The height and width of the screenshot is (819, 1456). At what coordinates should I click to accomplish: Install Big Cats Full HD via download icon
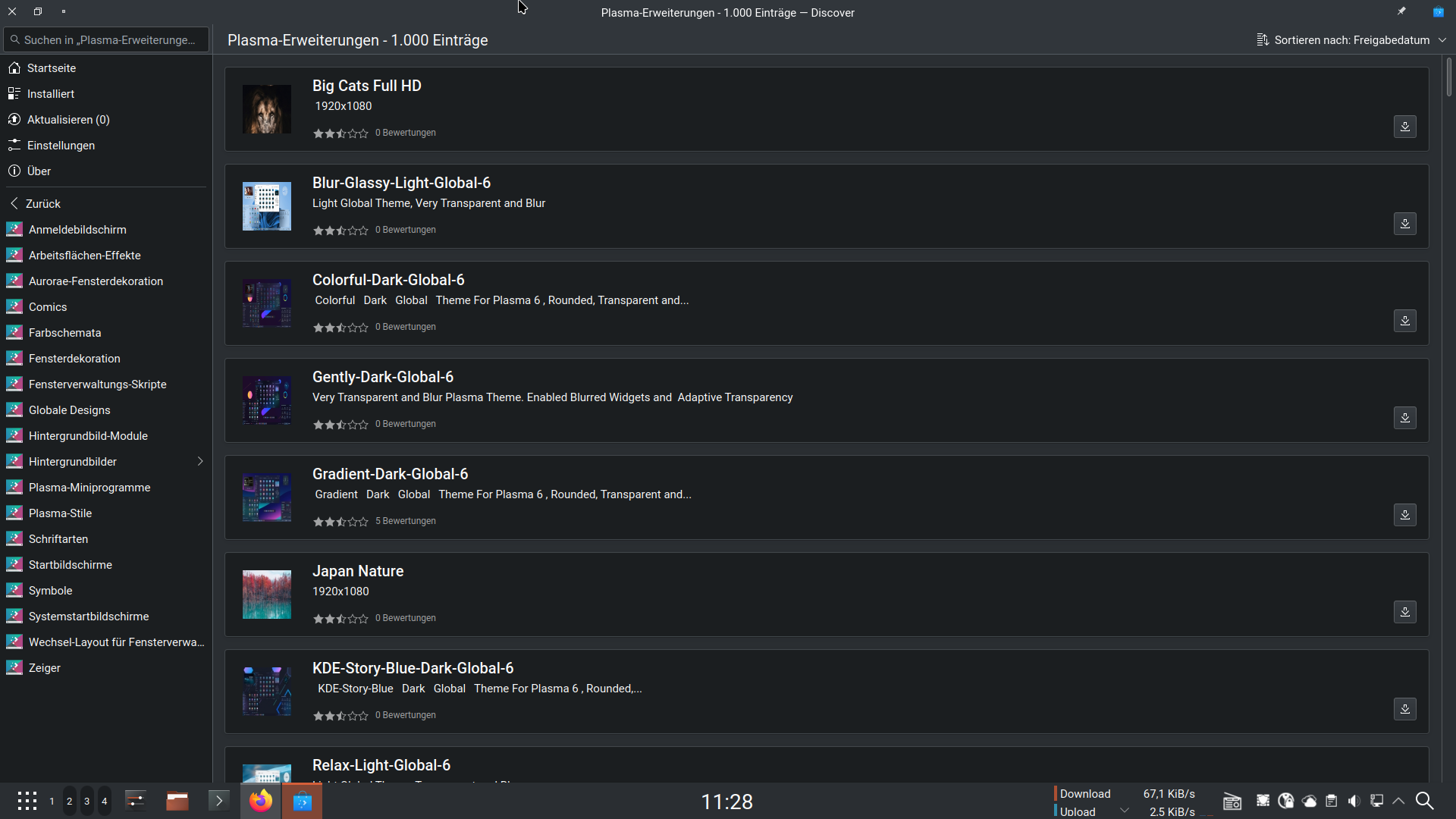pos(1404,127)
